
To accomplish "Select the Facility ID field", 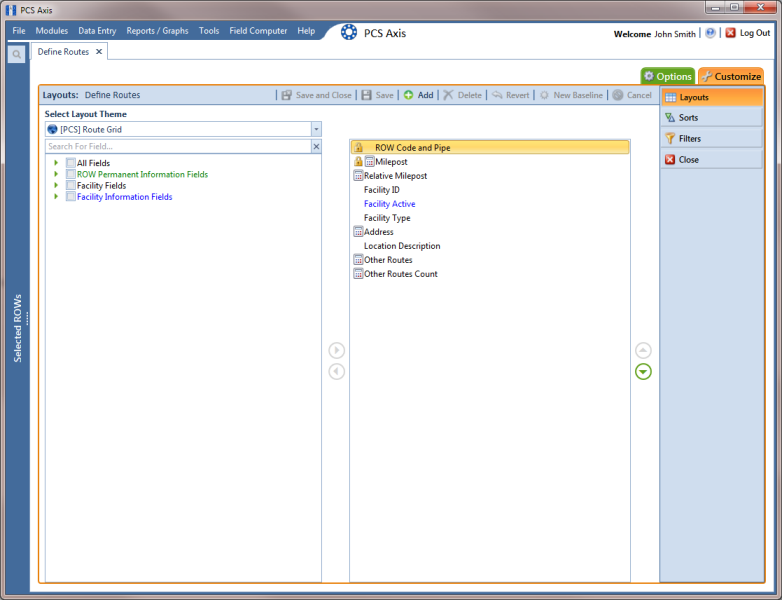I will [490, 190].
